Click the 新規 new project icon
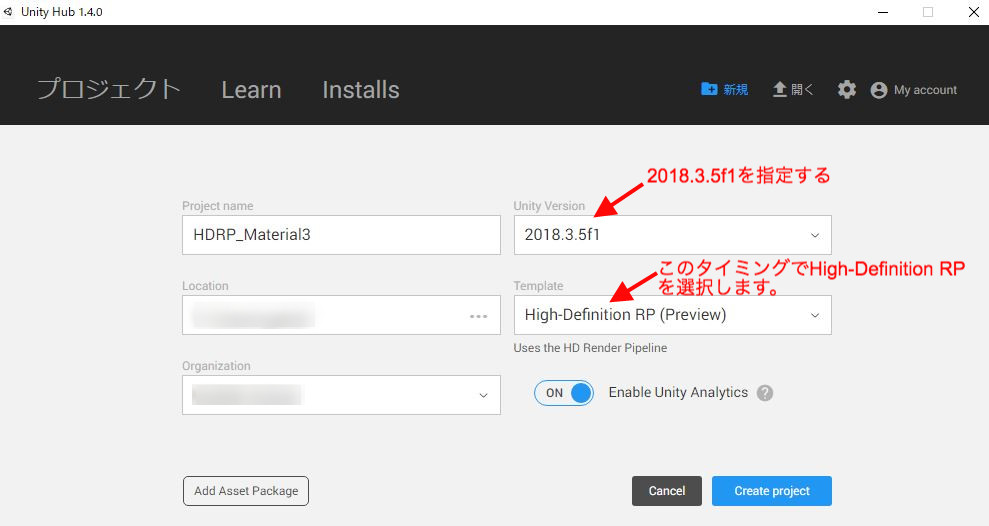Screen dimensions: 989x526 (709, 89)
